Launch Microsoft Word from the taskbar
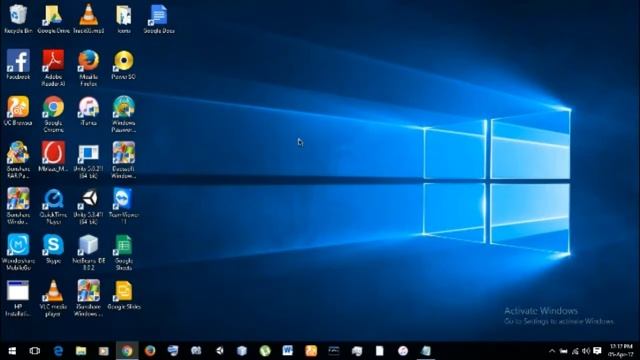The width and height of the screenshot is (640, 360). (288, 351)
